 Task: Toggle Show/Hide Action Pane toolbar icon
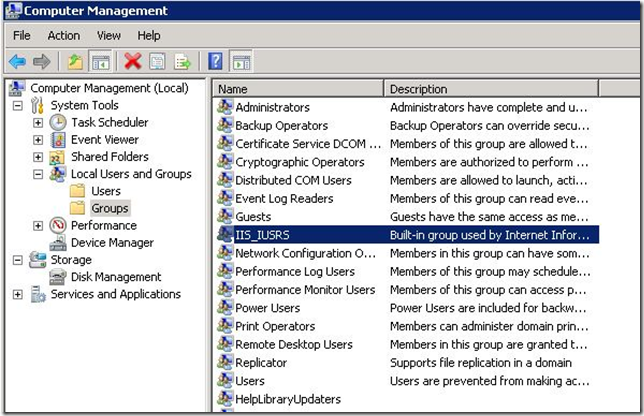coord(241,61)
